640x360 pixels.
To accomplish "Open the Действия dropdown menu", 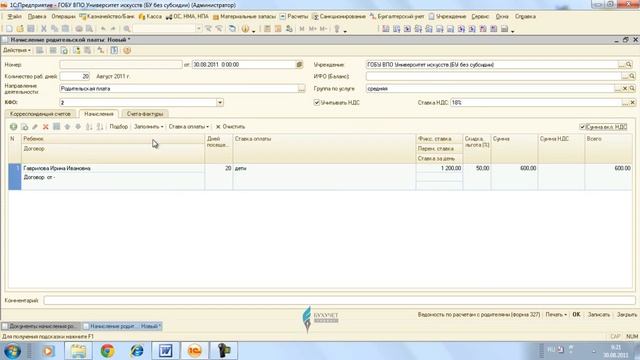I will pos(17,50).
